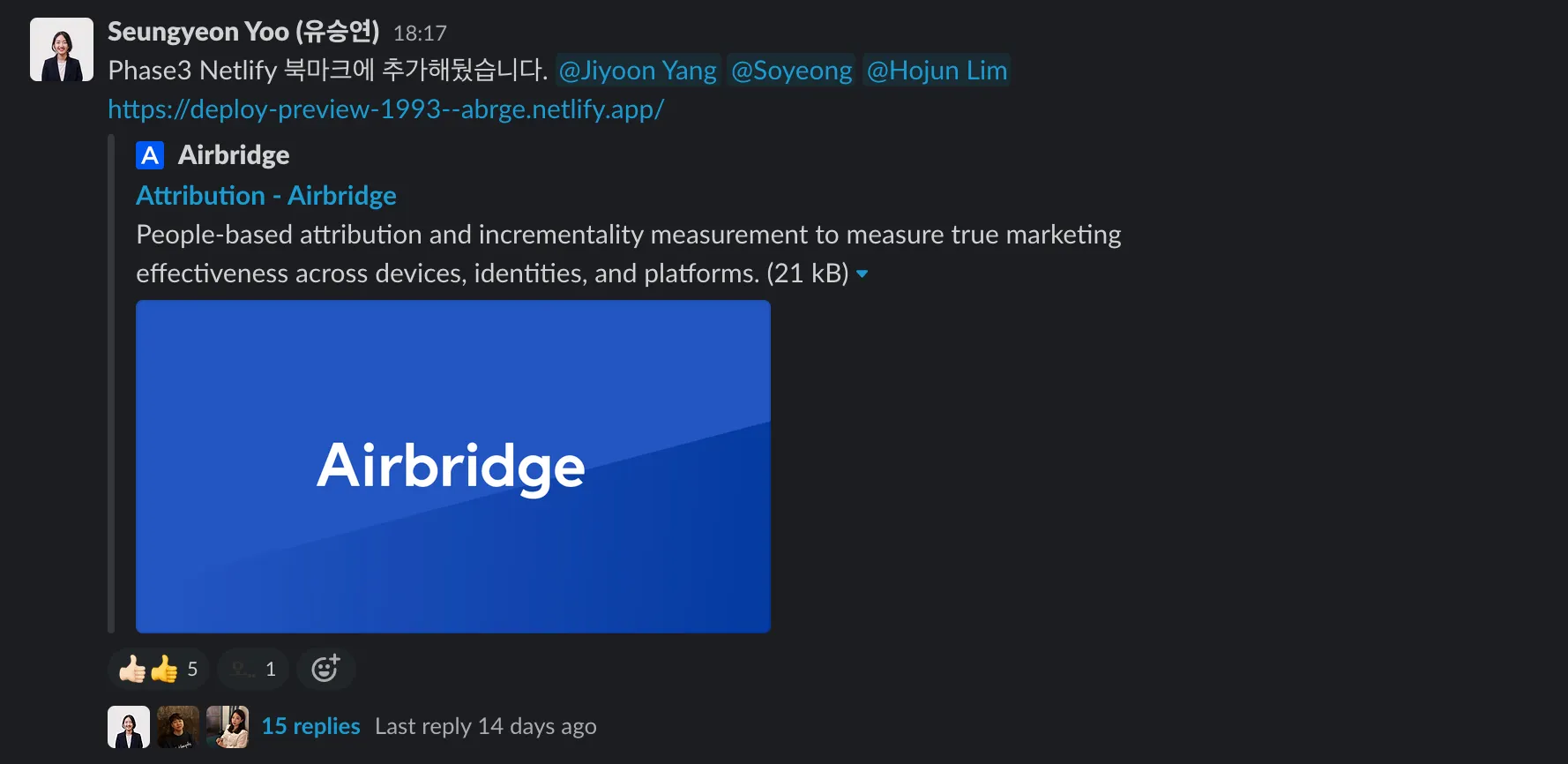This screenshot has width=1568, height=764.
Task: Open the Airbridge preview image
Action: click(452, 466)
